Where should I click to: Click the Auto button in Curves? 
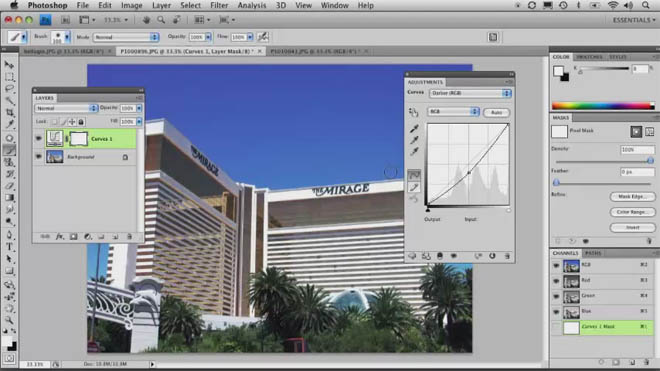pyautogui.click(x=497, y=112)
